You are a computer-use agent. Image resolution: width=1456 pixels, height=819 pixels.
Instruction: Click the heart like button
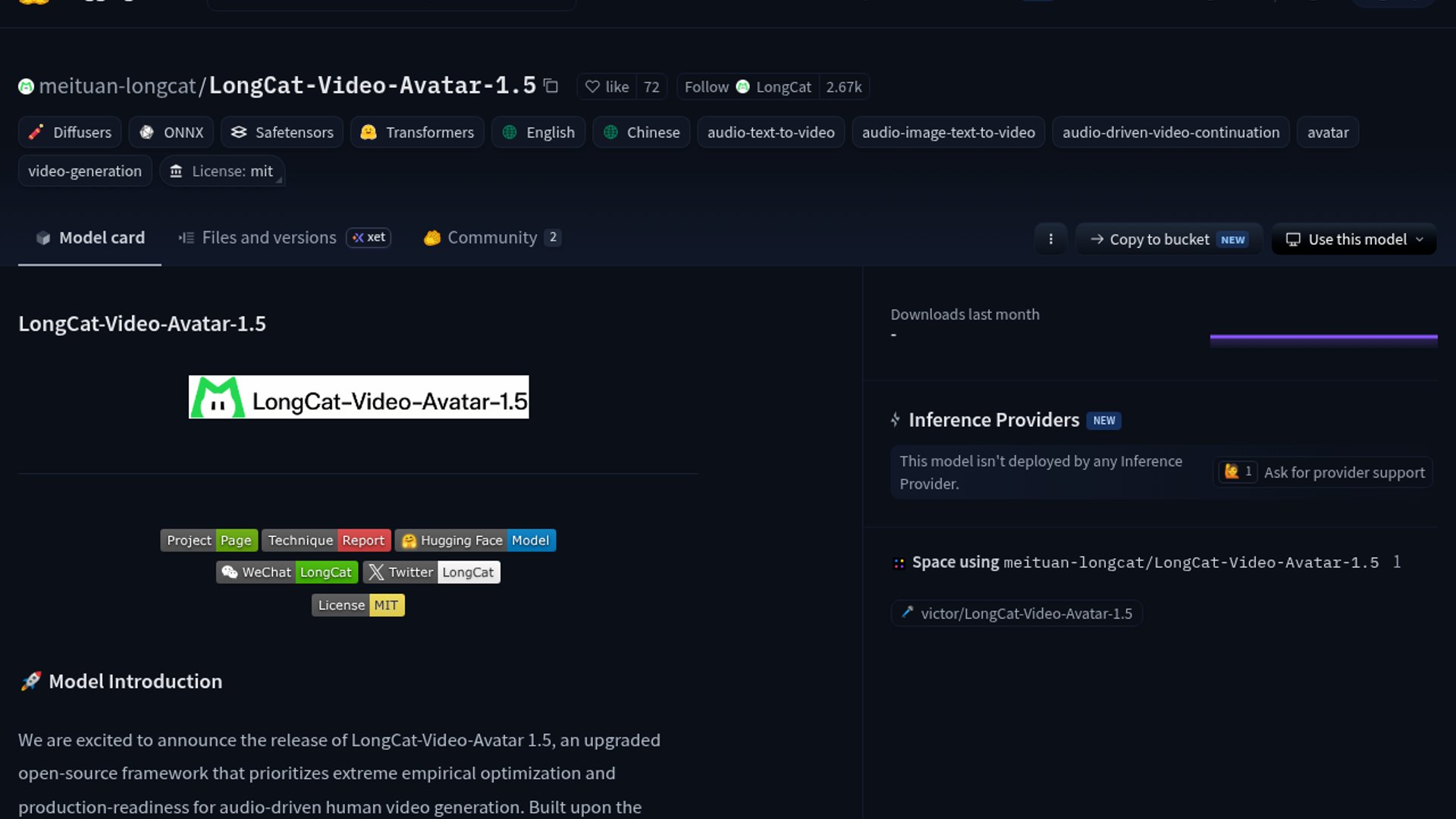pos(607,86)
